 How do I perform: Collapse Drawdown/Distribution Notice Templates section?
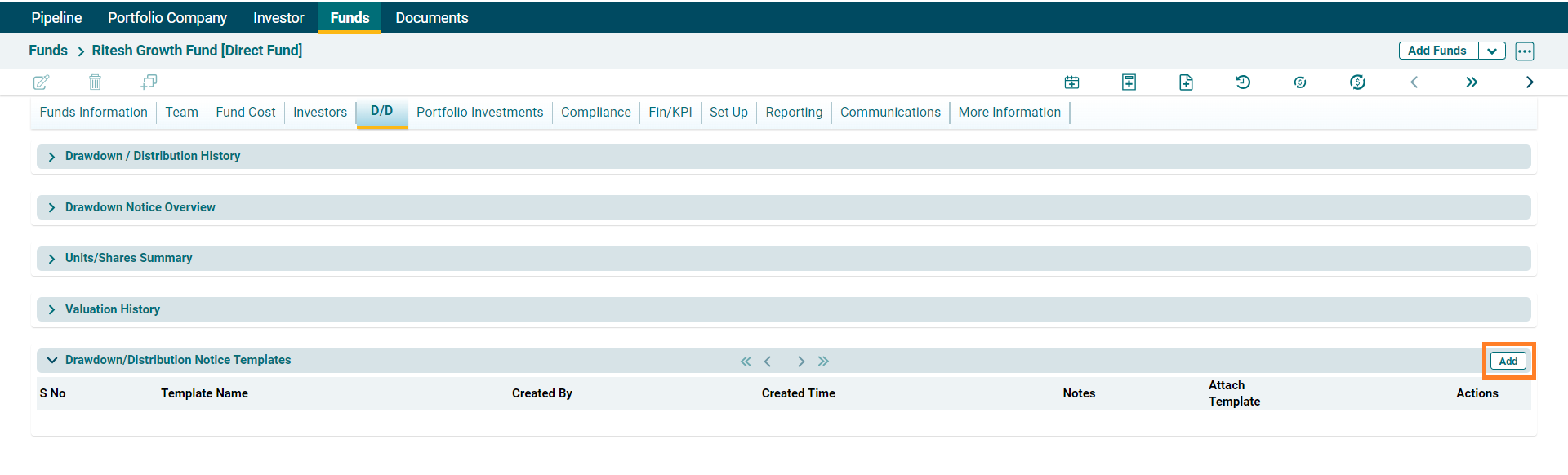pyautogui.click(x=52, y=361)
